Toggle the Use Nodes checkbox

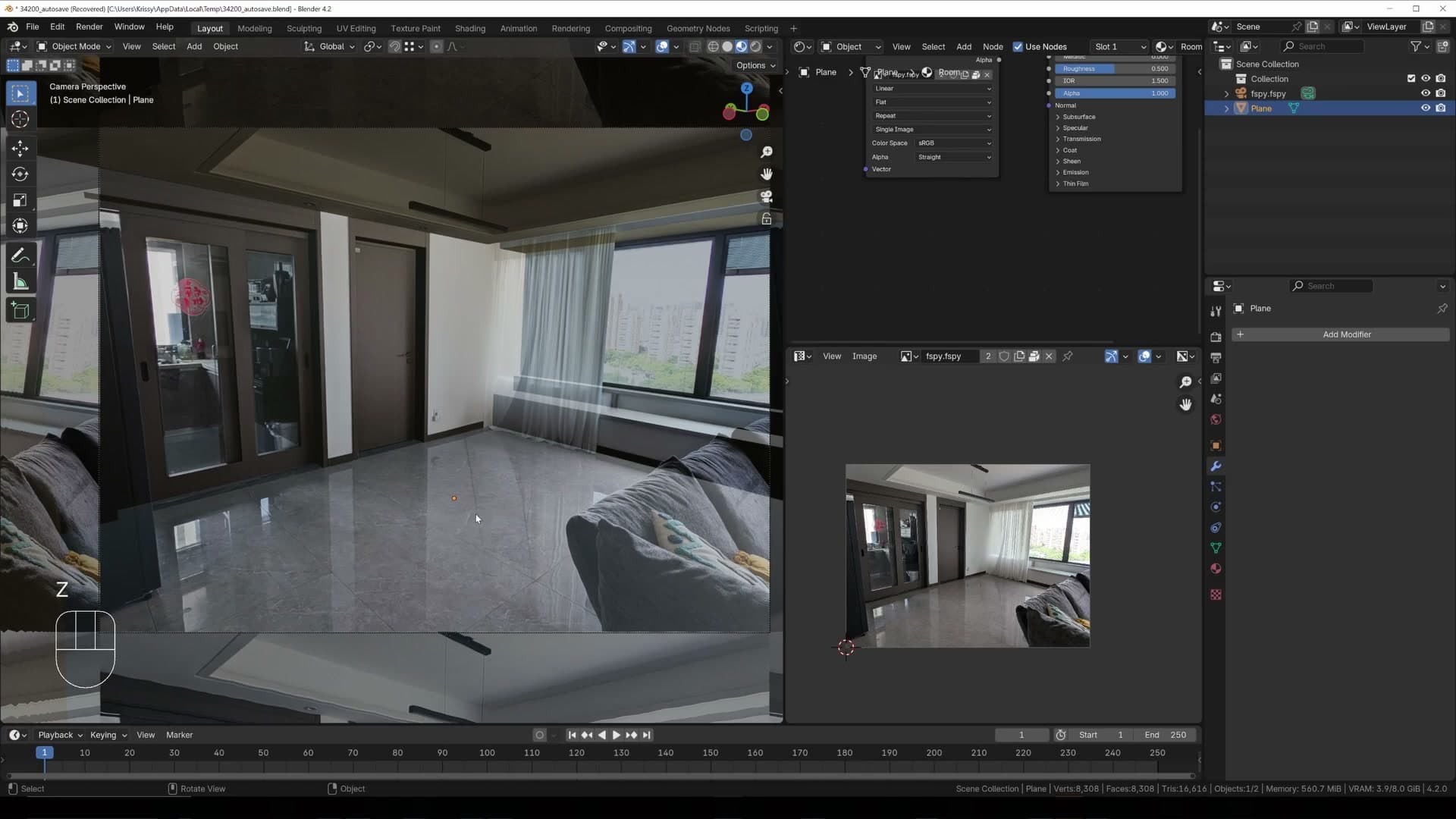click(x=1018, y=47)
